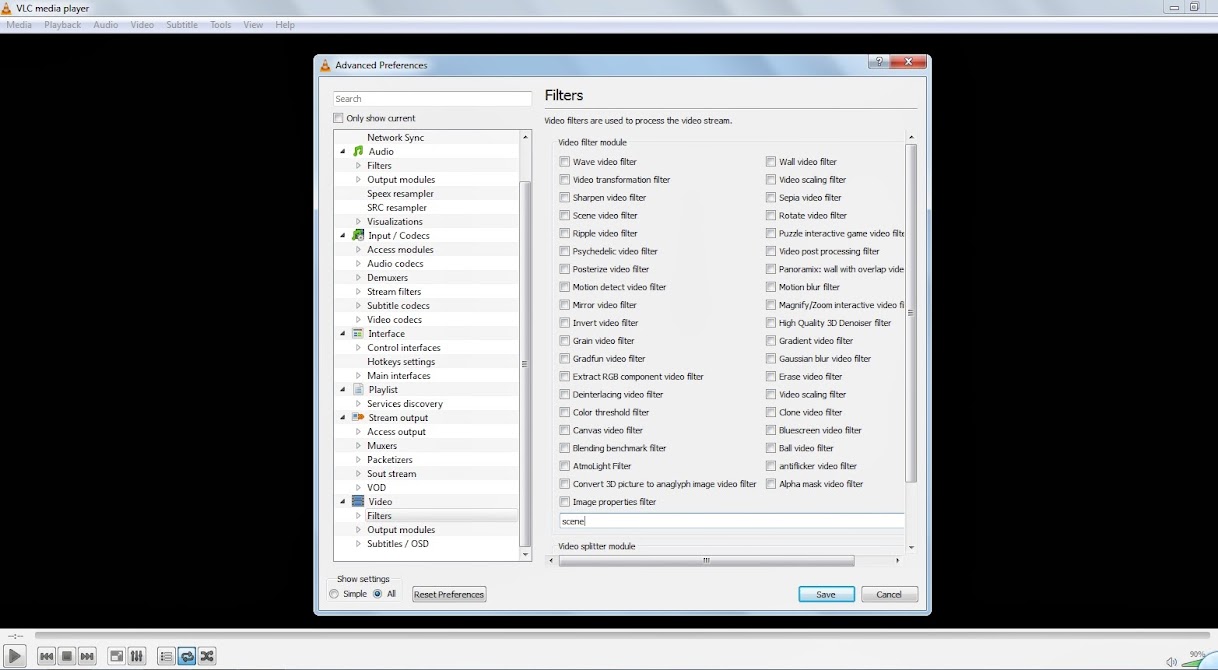Check the Rotate video filter box
Image resolution: width=1218 pixels, height=670 pixels.
(x=771, y=216)
